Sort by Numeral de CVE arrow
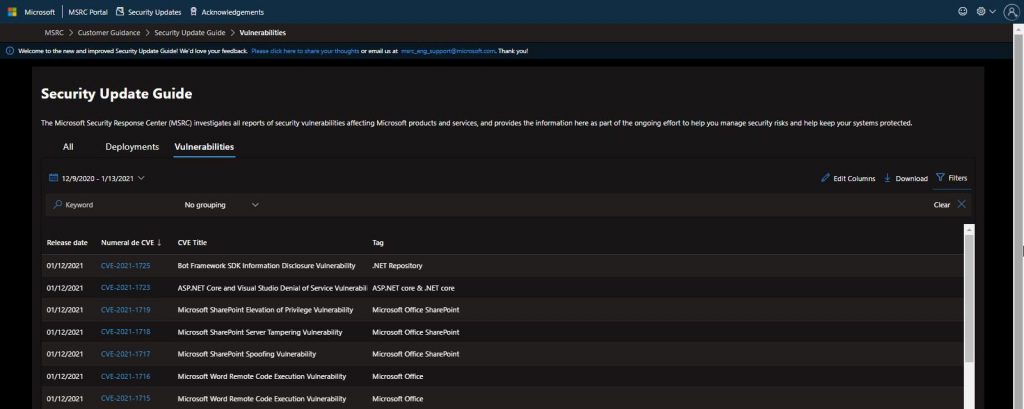 click(159, 242)
